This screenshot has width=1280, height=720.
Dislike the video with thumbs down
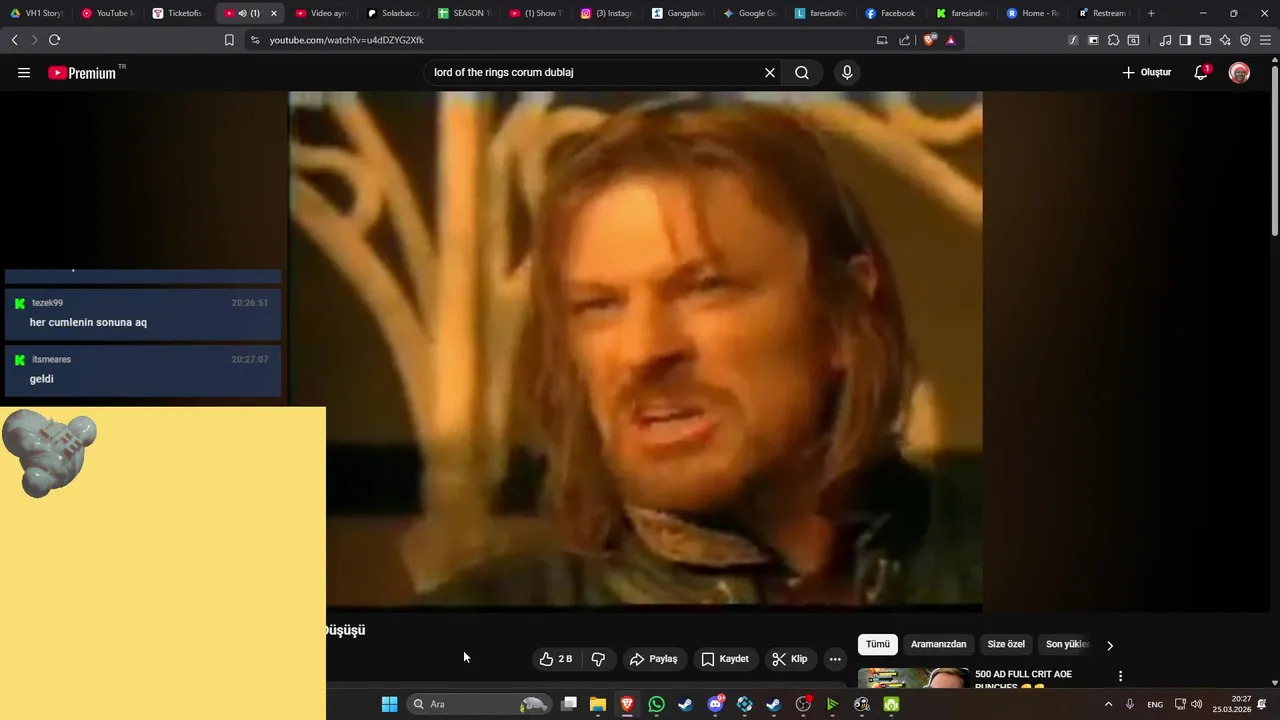[x=598, y=659]
